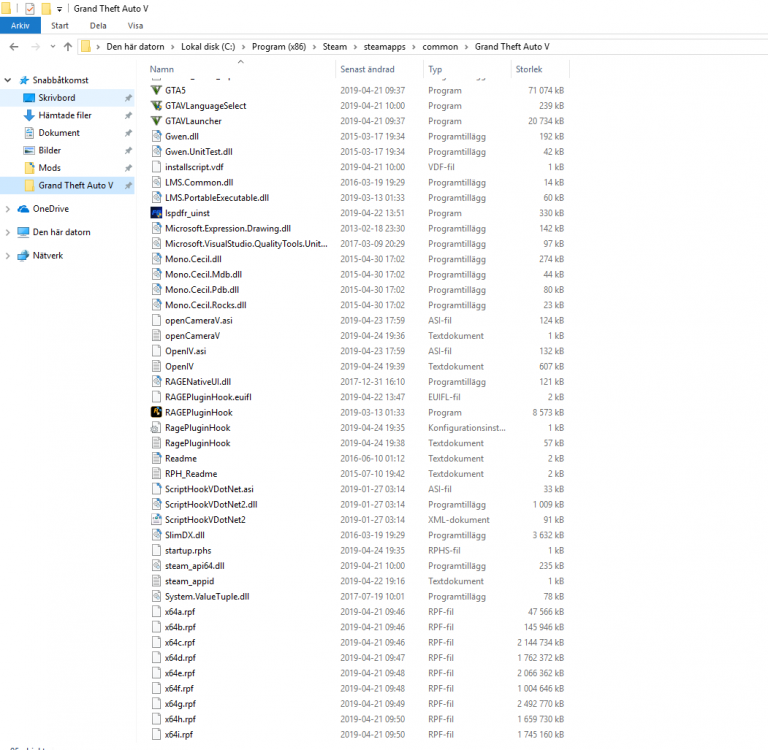
Task: Click the openCameraV text document icon
Action: tap(156, 336)
